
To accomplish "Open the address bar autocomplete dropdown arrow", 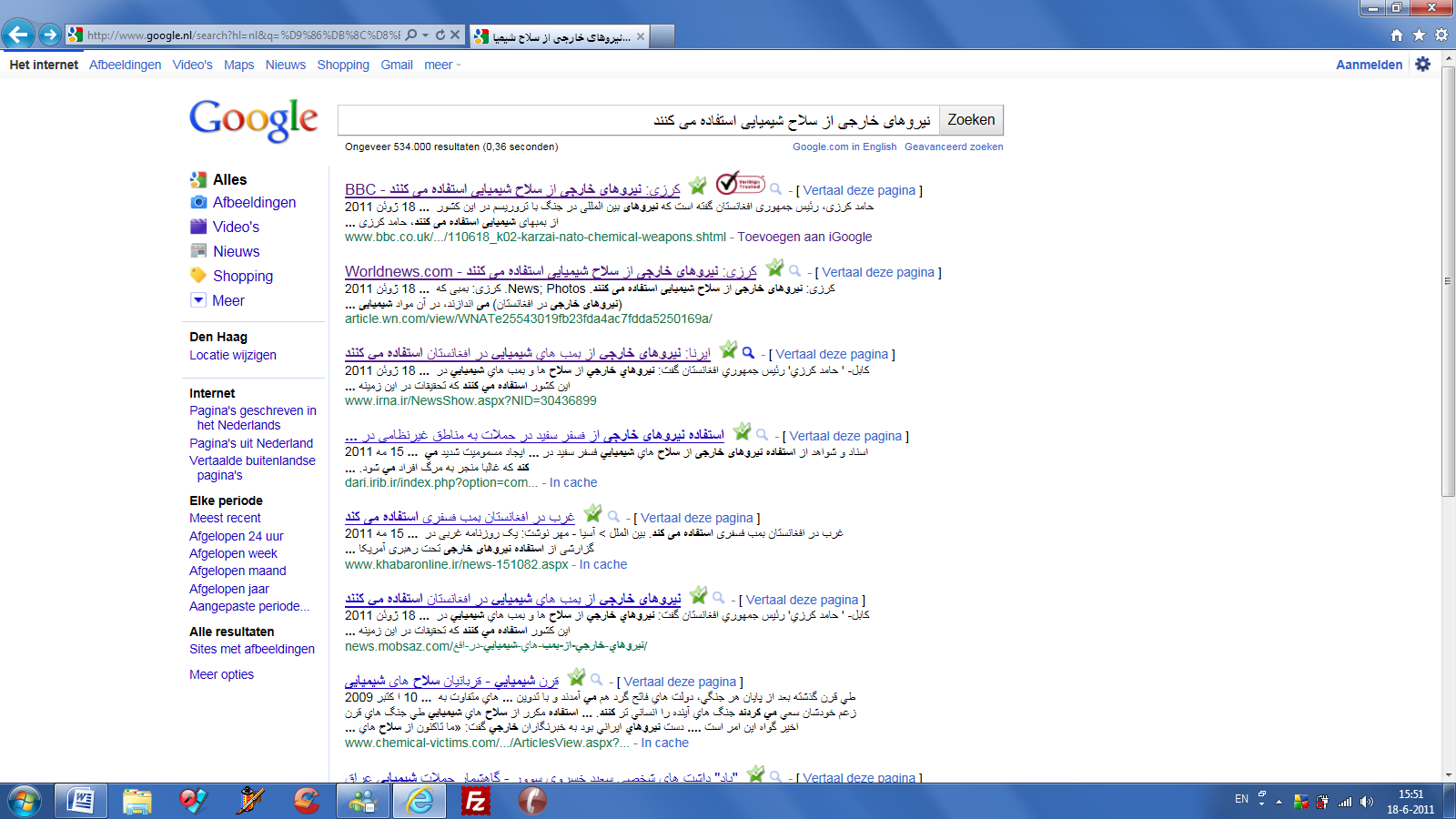I will coord(425,35).
